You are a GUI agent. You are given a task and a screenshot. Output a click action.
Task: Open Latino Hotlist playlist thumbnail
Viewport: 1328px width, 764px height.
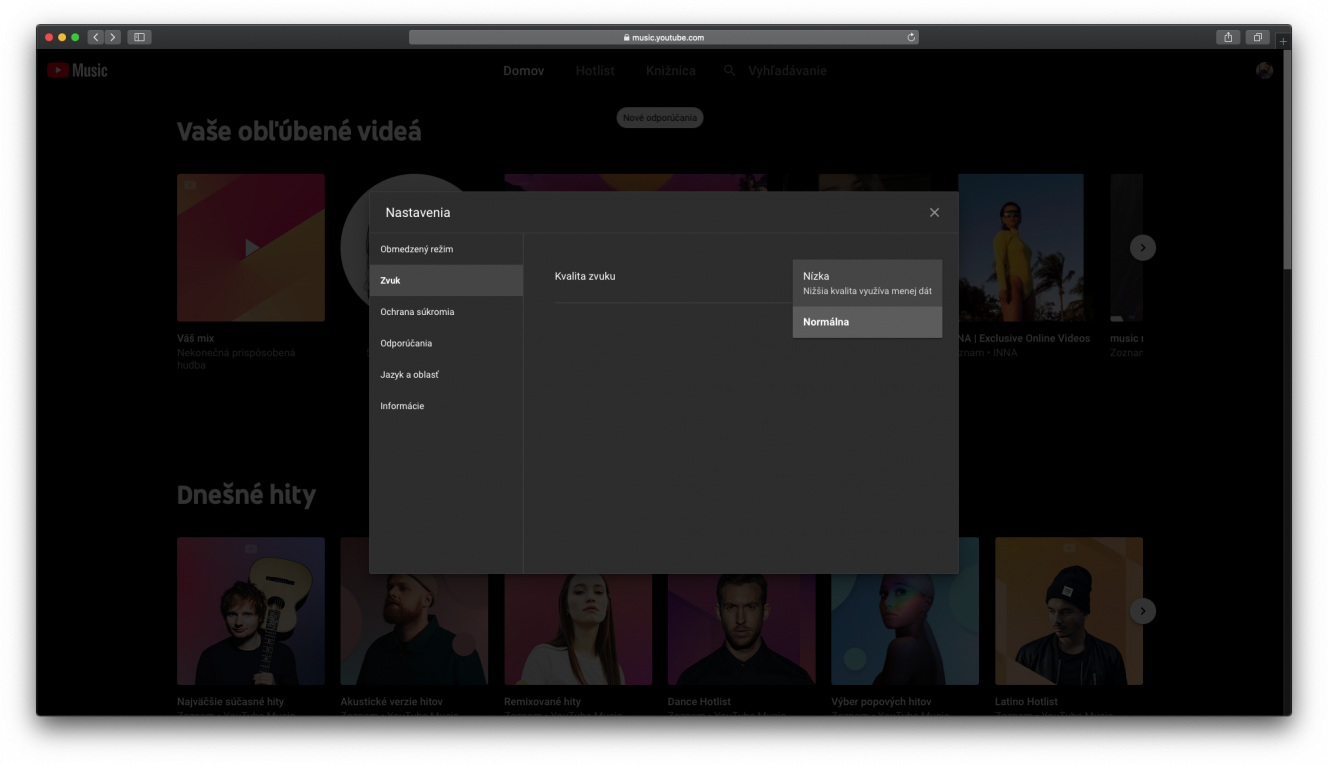(x=1069, y=611)
